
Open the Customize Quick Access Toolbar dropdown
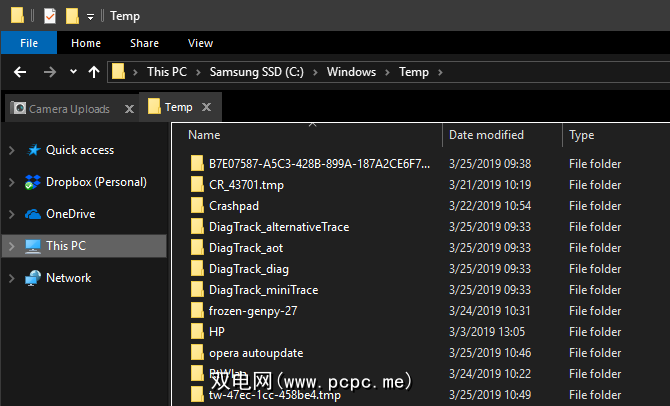[x=90, y=17]
